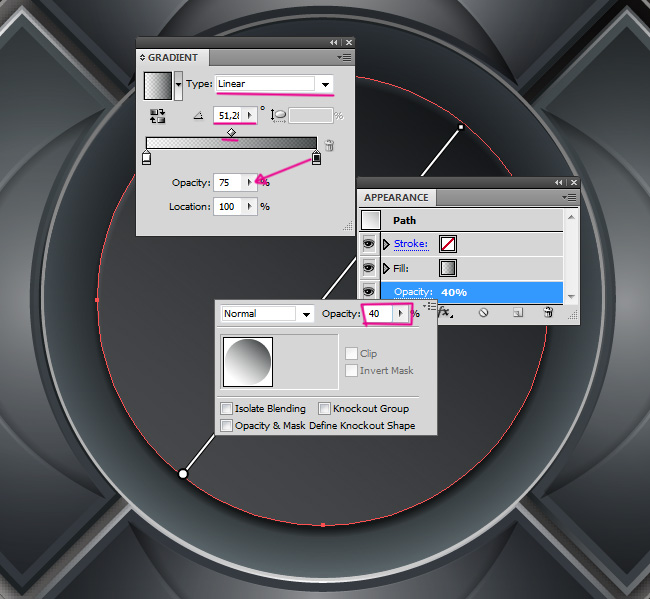
Task: Click the Transparency Opacity field showing 40
Action: (x=378, y=313)
